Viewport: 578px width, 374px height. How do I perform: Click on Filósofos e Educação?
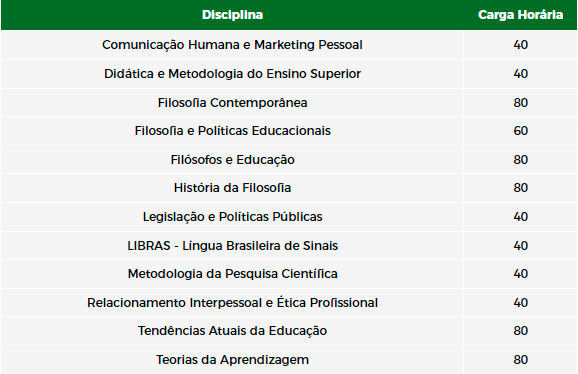point(232,160)
